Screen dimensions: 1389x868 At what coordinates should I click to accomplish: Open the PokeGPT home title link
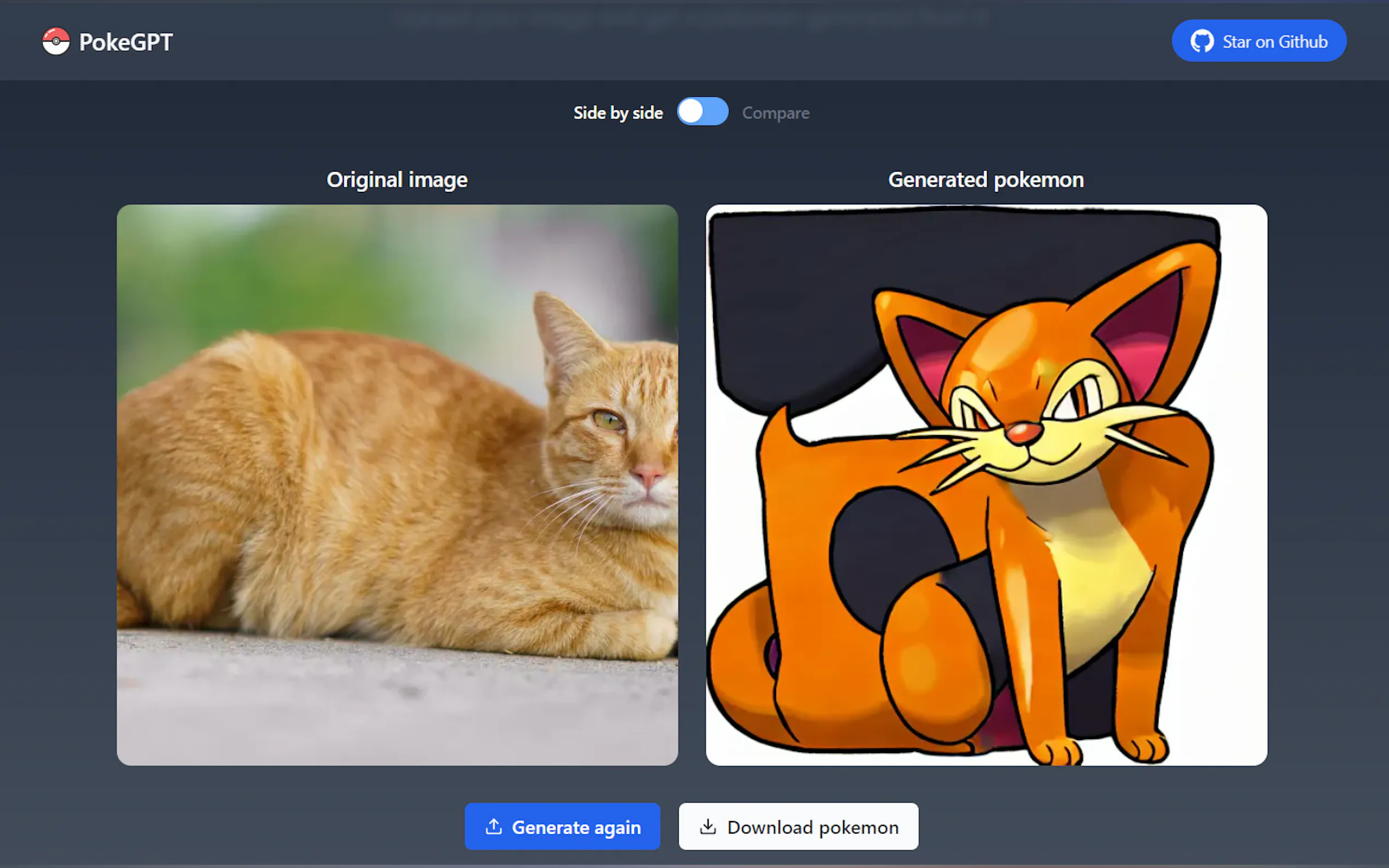coord(126,43)
